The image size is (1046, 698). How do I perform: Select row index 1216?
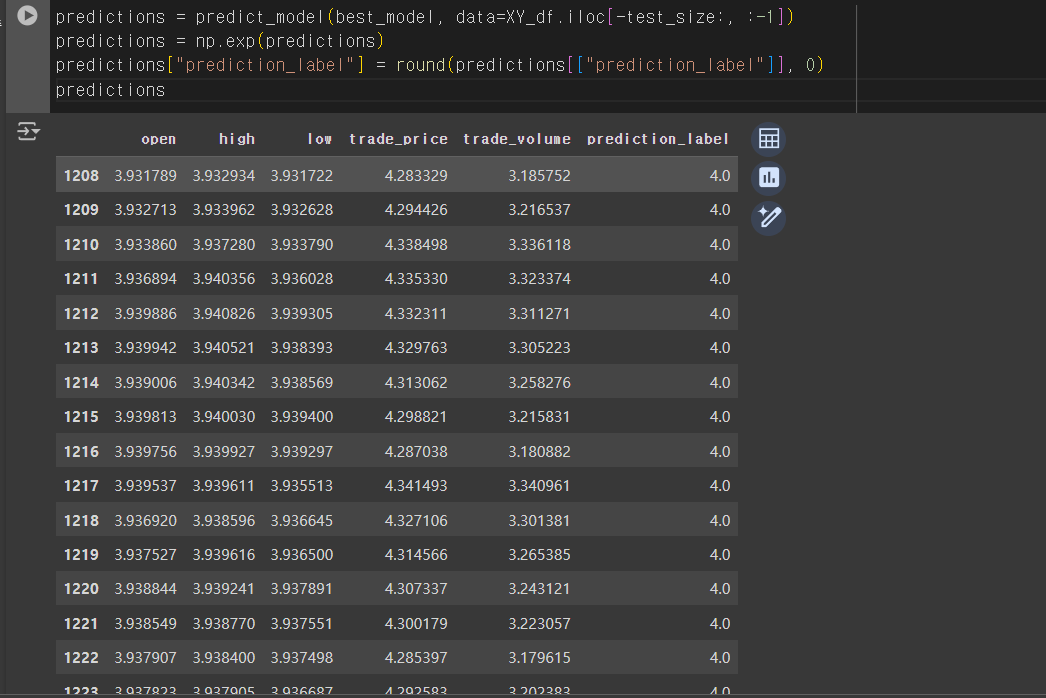click(81, 452)
